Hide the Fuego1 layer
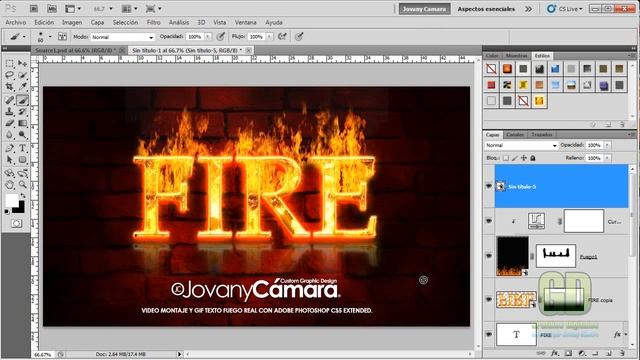Screen dimensions: 640x360 489,256
